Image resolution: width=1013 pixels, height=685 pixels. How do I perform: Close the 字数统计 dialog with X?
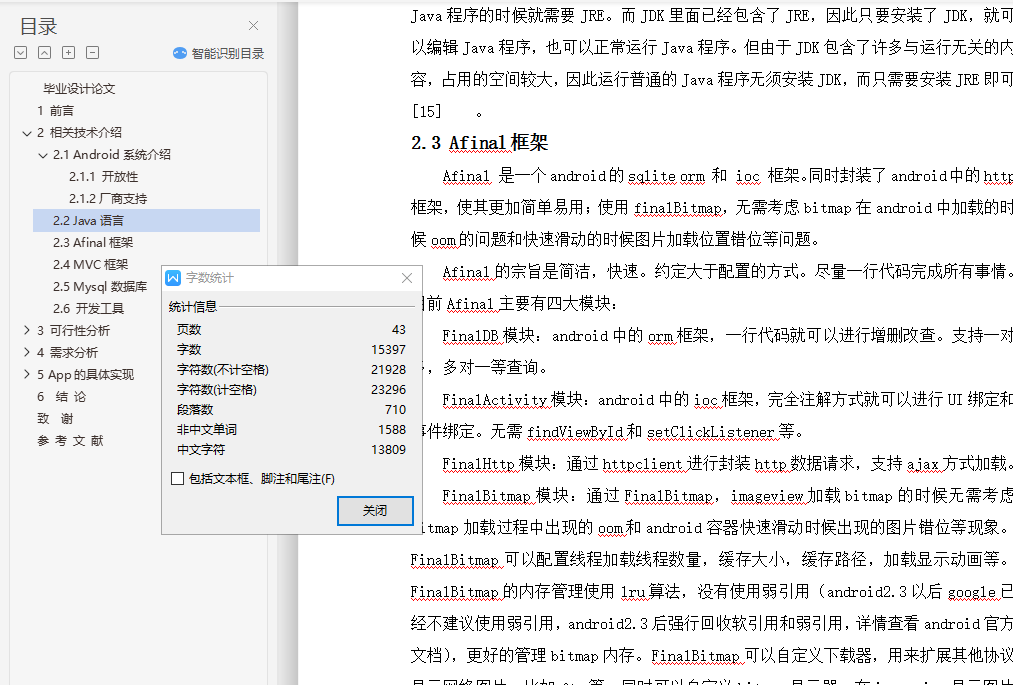pos(406,278)
